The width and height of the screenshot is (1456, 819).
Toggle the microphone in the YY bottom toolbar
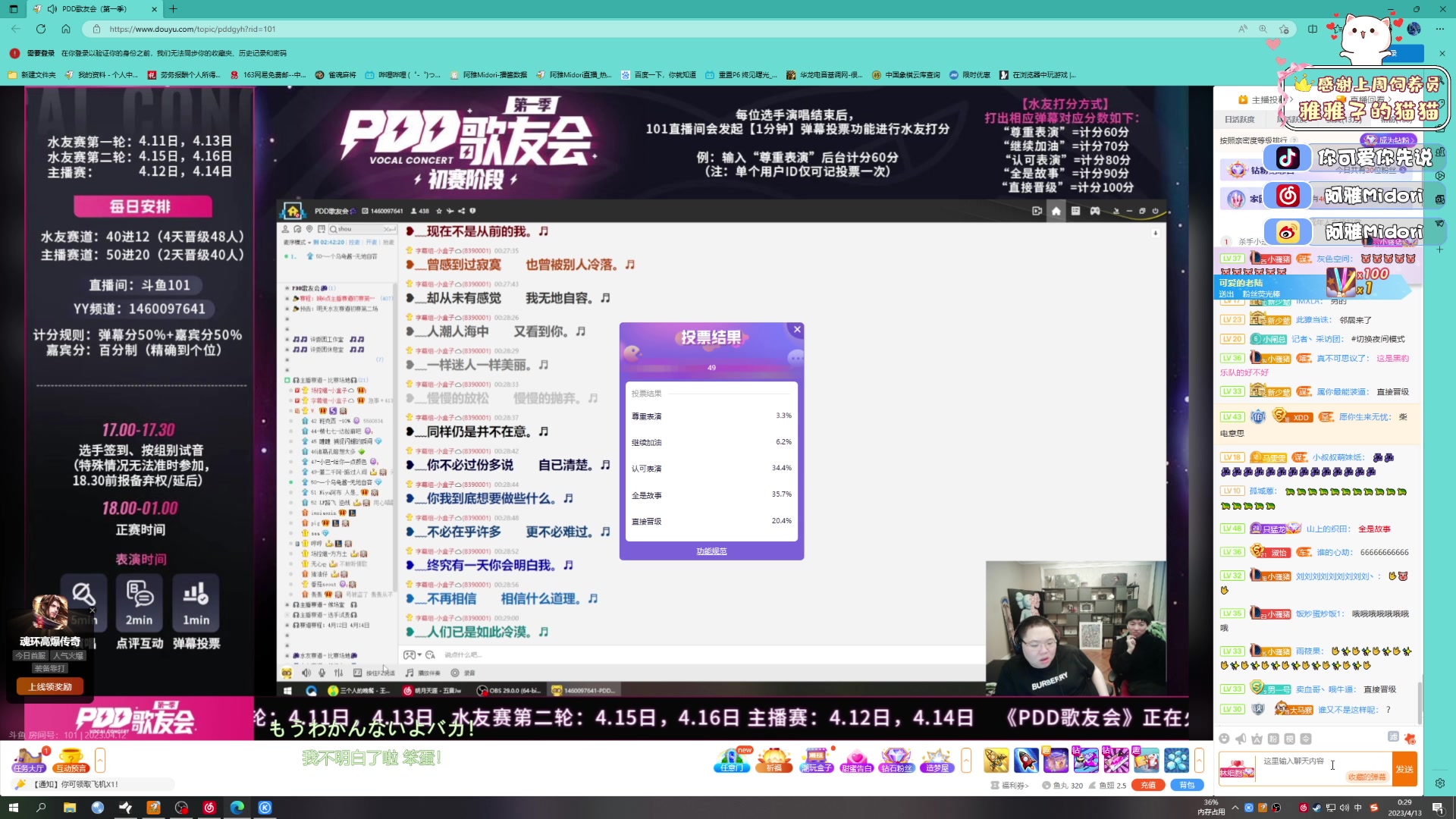click(x=322, y=672)
